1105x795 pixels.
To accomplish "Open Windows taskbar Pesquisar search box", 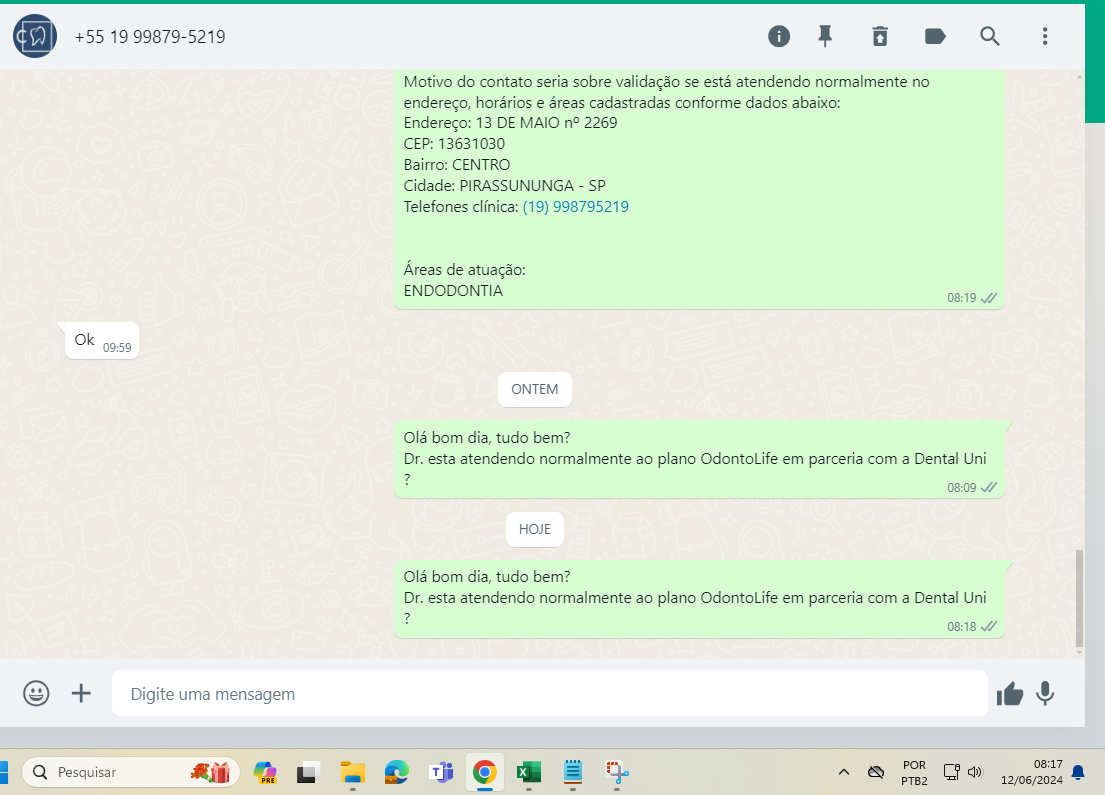I will [131, 772].
